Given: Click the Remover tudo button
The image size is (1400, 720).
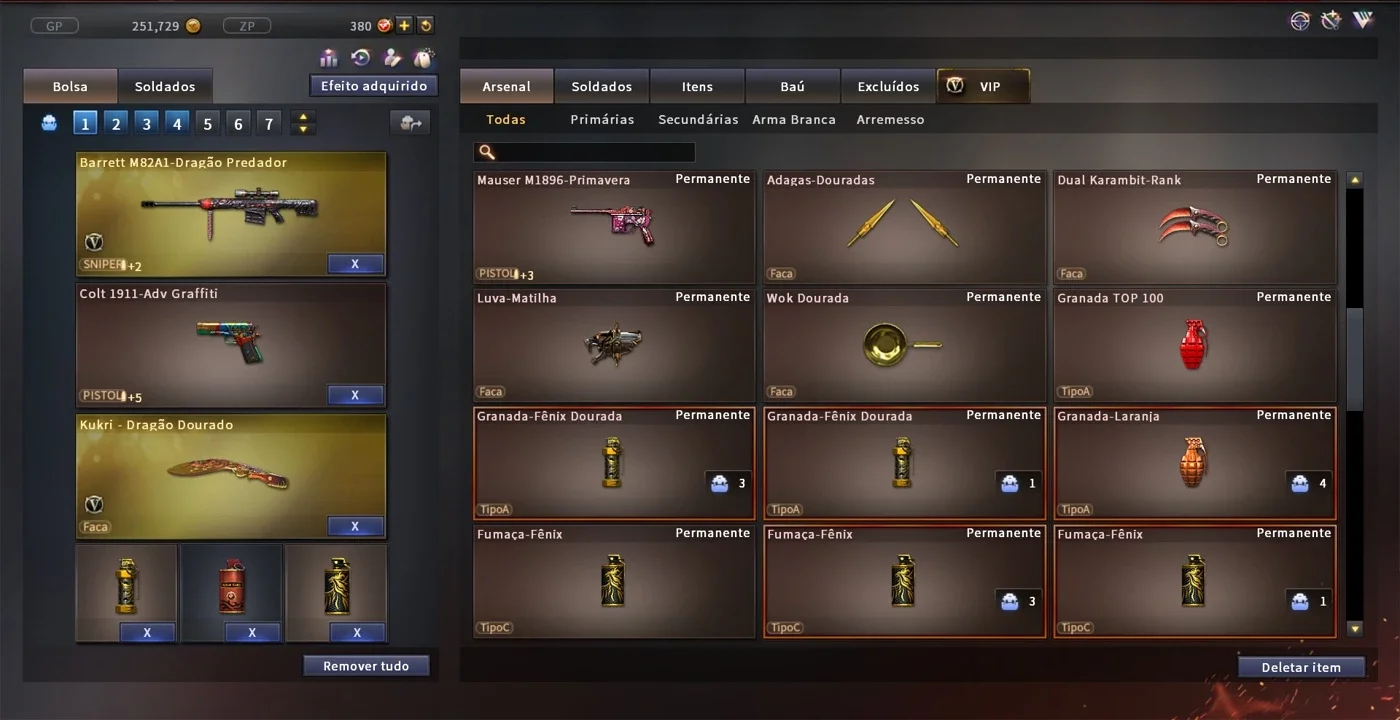Looking at the screenshot, I should 366,666.
